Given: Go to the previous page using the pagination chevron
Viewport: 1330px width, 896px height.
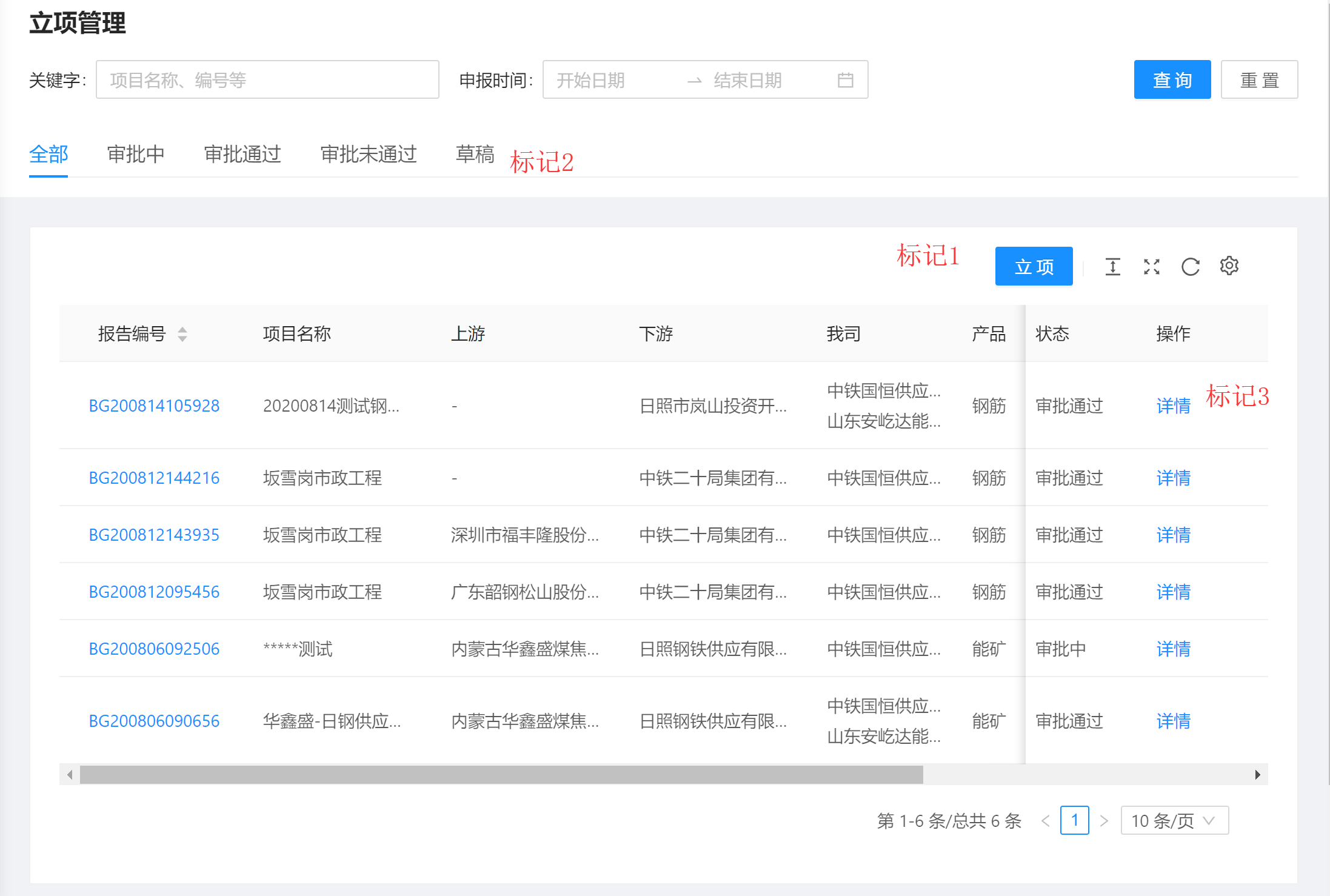Looking at the screenshot, I should coord(1046,820).
